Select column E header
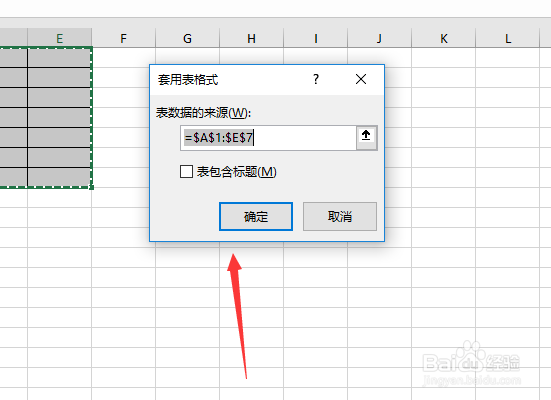 [60, 38]
